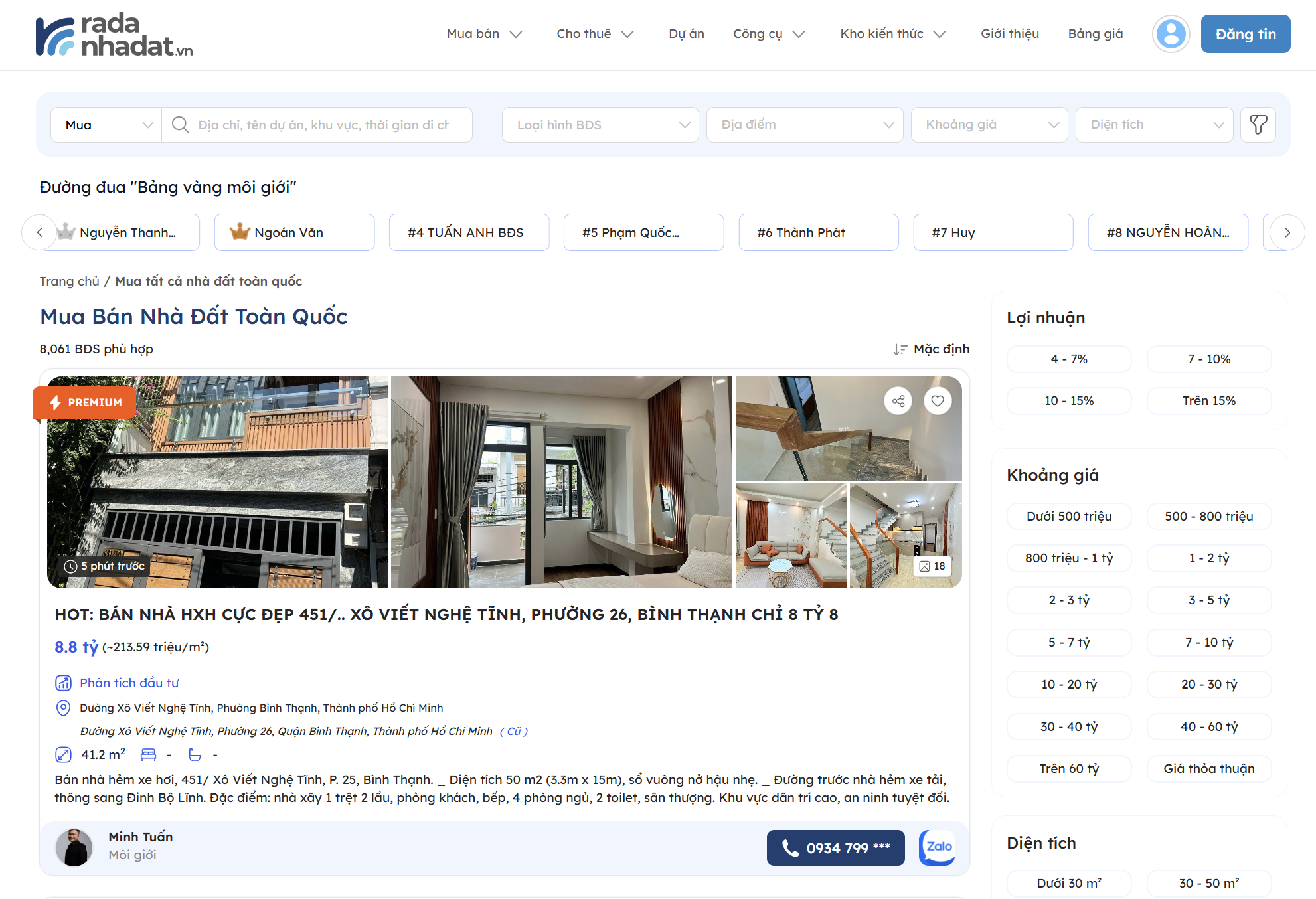Open the Mua transaction type dropdown
Screen dimensions: 1316x899
(x=107, y=125)
